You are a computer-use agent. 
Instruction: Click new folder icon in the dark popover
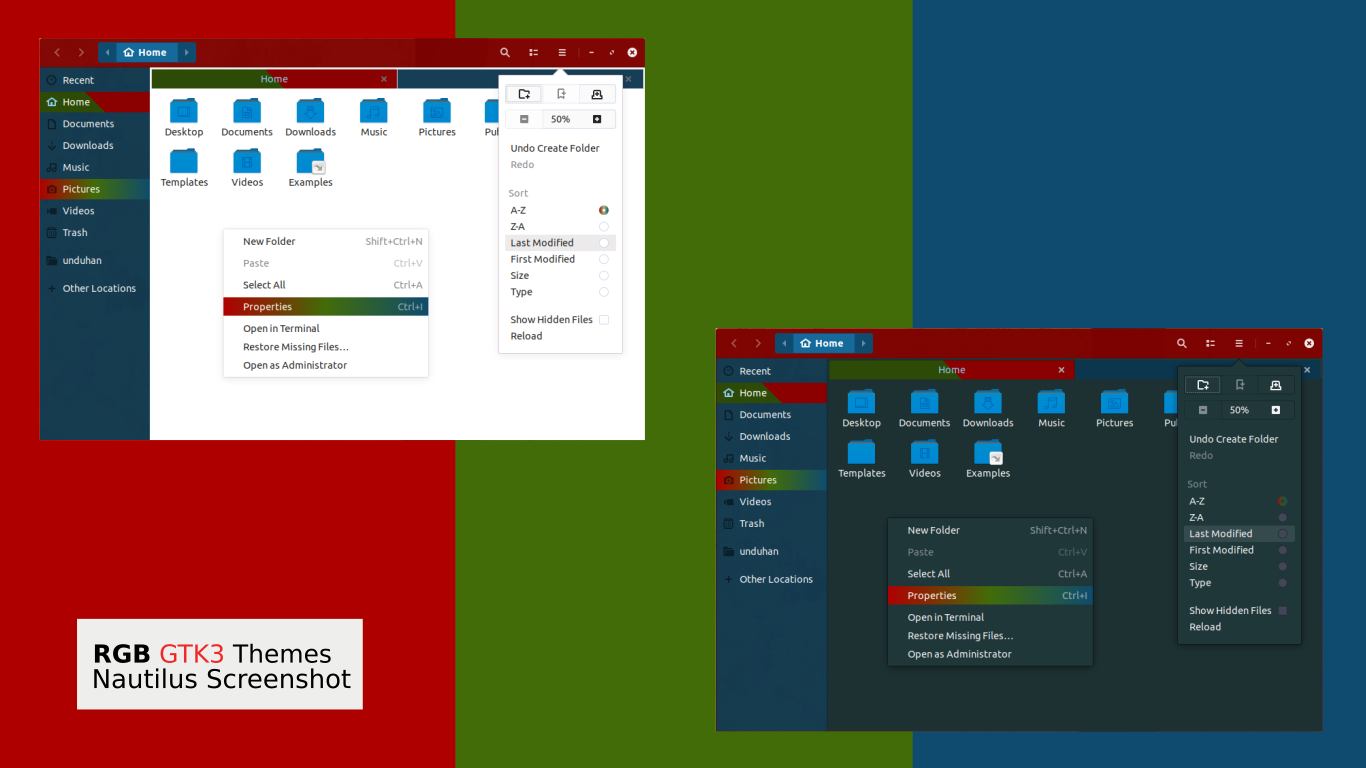click(x=1203, y=385)
